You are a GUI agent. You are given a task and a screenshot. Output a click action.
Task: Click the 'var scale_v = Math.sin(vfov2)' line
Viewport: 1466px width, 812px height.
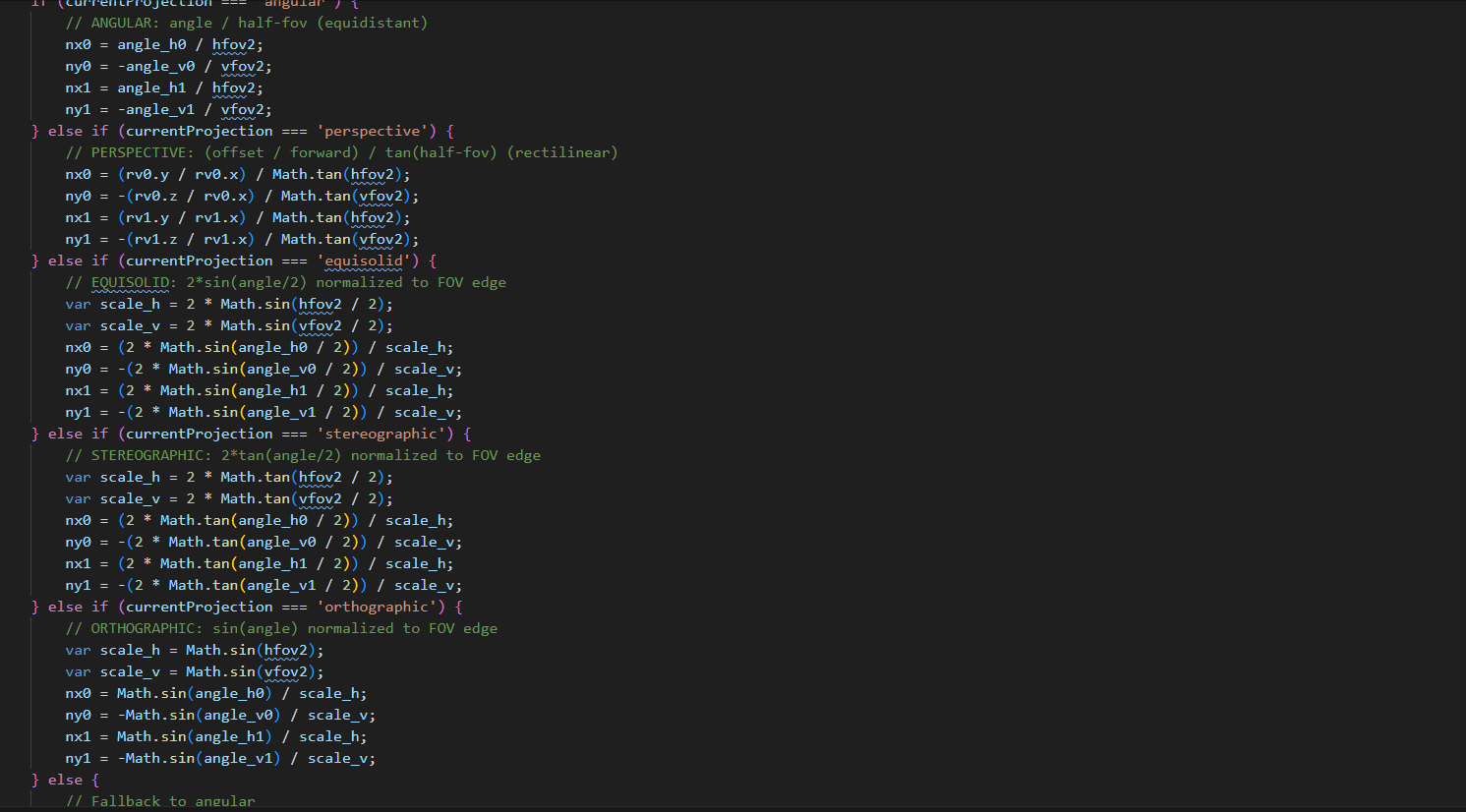coord(194,671)
